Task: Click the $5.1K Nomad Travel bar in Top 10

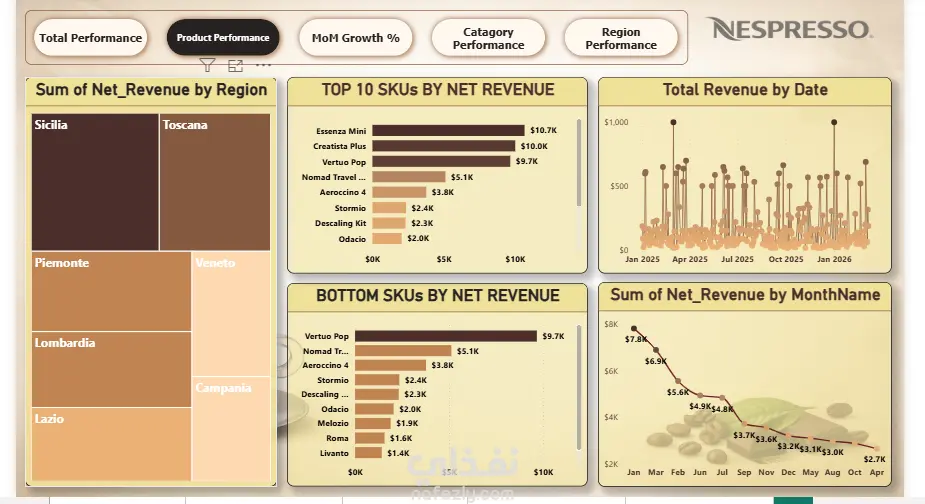Action: [409, 176]
